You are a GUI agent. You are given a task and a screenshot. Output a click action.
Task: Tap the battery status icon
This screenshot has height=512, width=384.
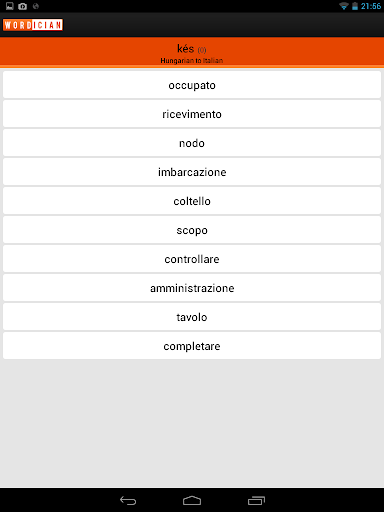coord(355,6)
